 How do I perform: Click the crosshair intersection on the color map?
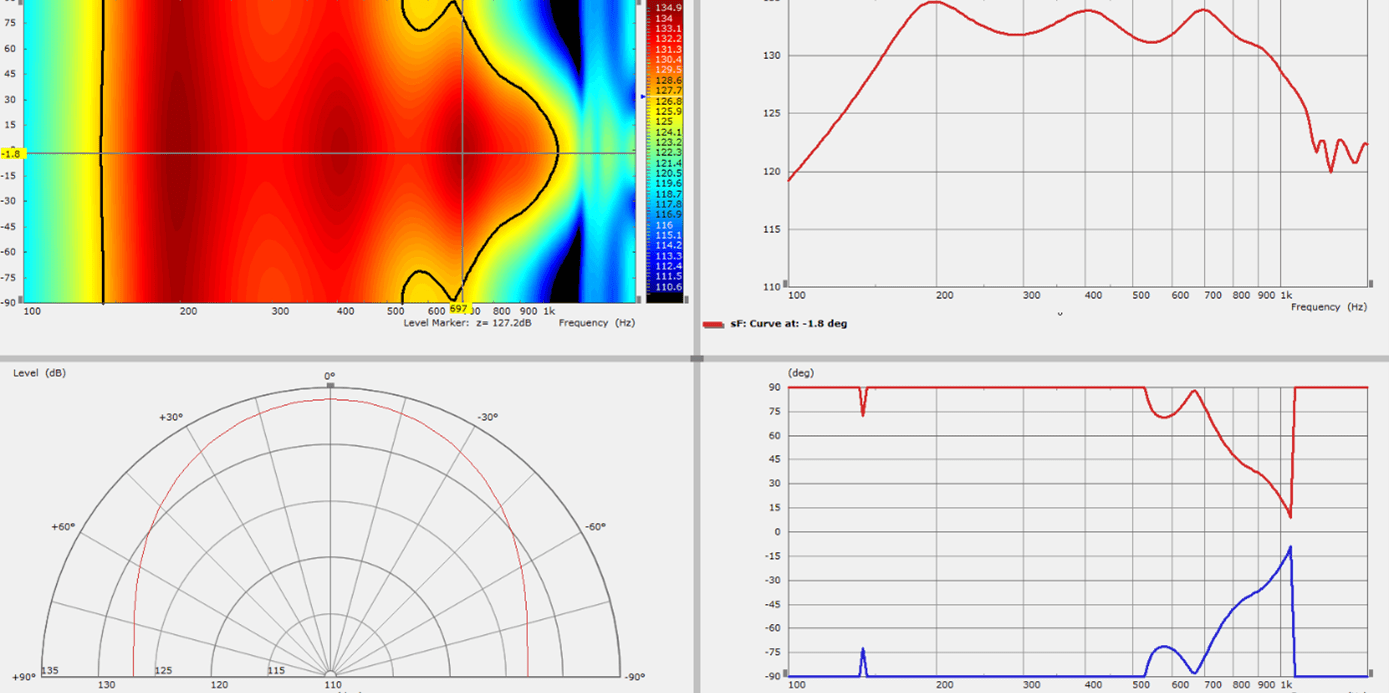462,153
